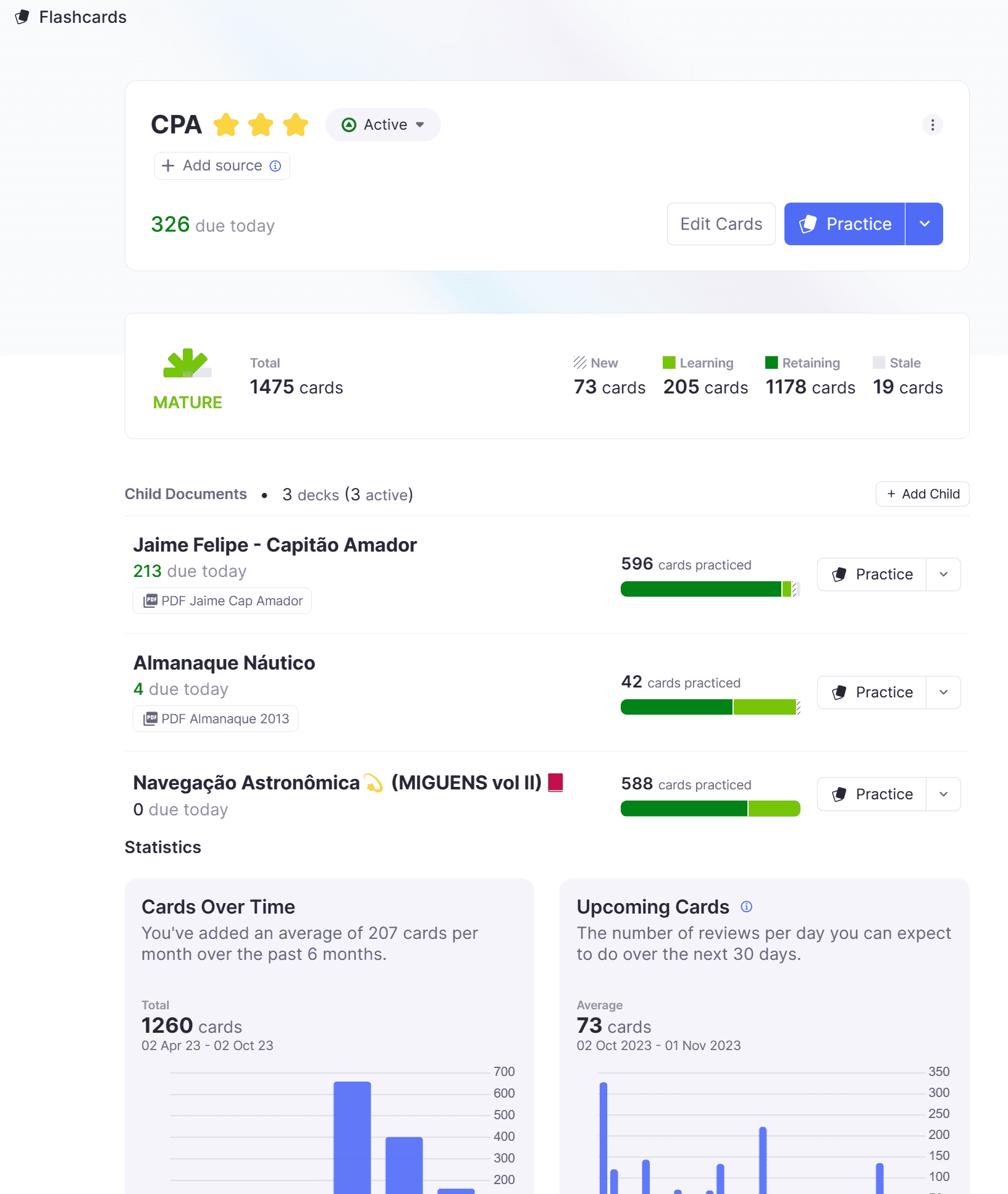Open Jaime Felipe - Capitão Amador deck

[275, 545]
